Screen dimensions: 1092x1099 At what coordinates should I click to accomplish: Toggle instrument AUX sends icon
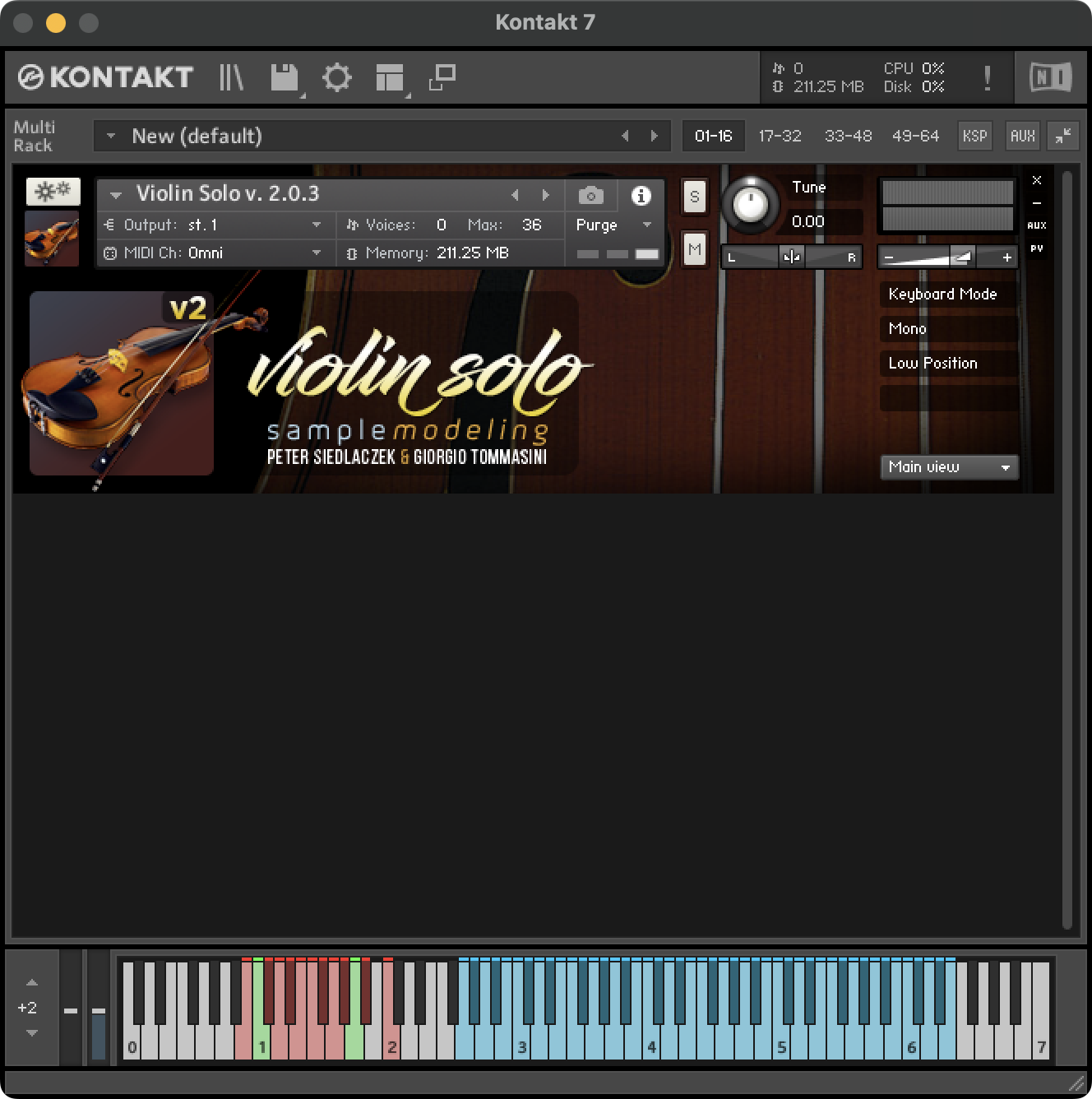1037,225
